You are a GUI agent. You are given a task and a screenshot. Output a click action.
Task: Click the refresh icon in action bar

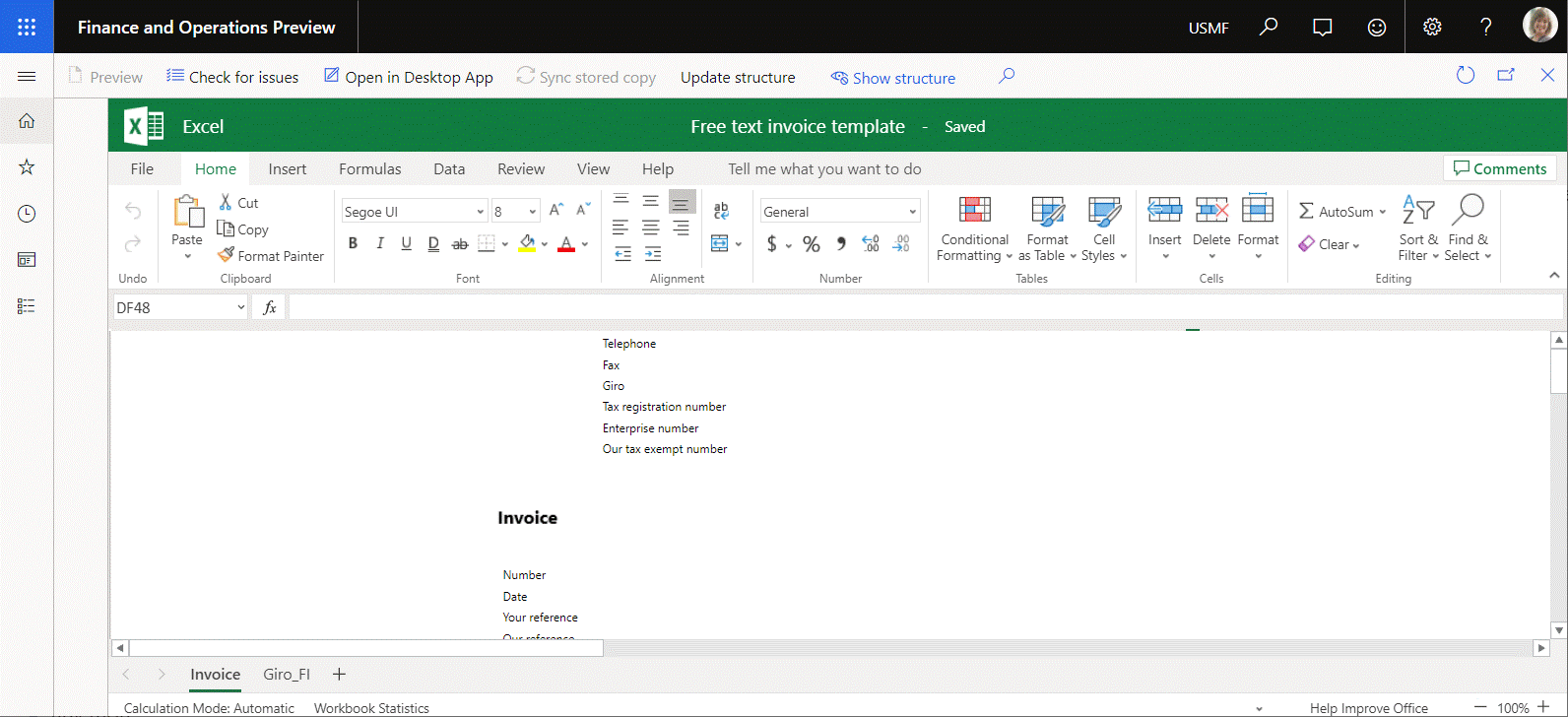pyautogui.click(x=1465, y=76)
